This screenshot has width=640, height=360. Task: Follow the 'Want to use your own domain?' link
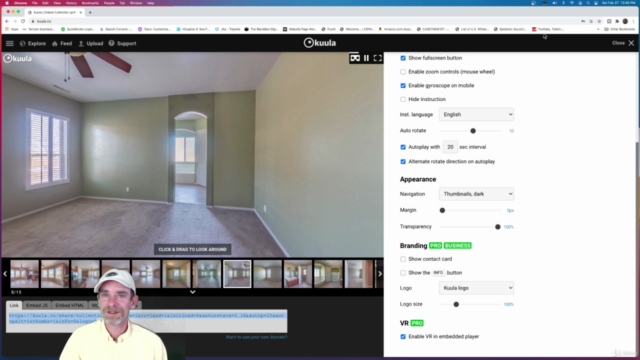pos(256,337)
